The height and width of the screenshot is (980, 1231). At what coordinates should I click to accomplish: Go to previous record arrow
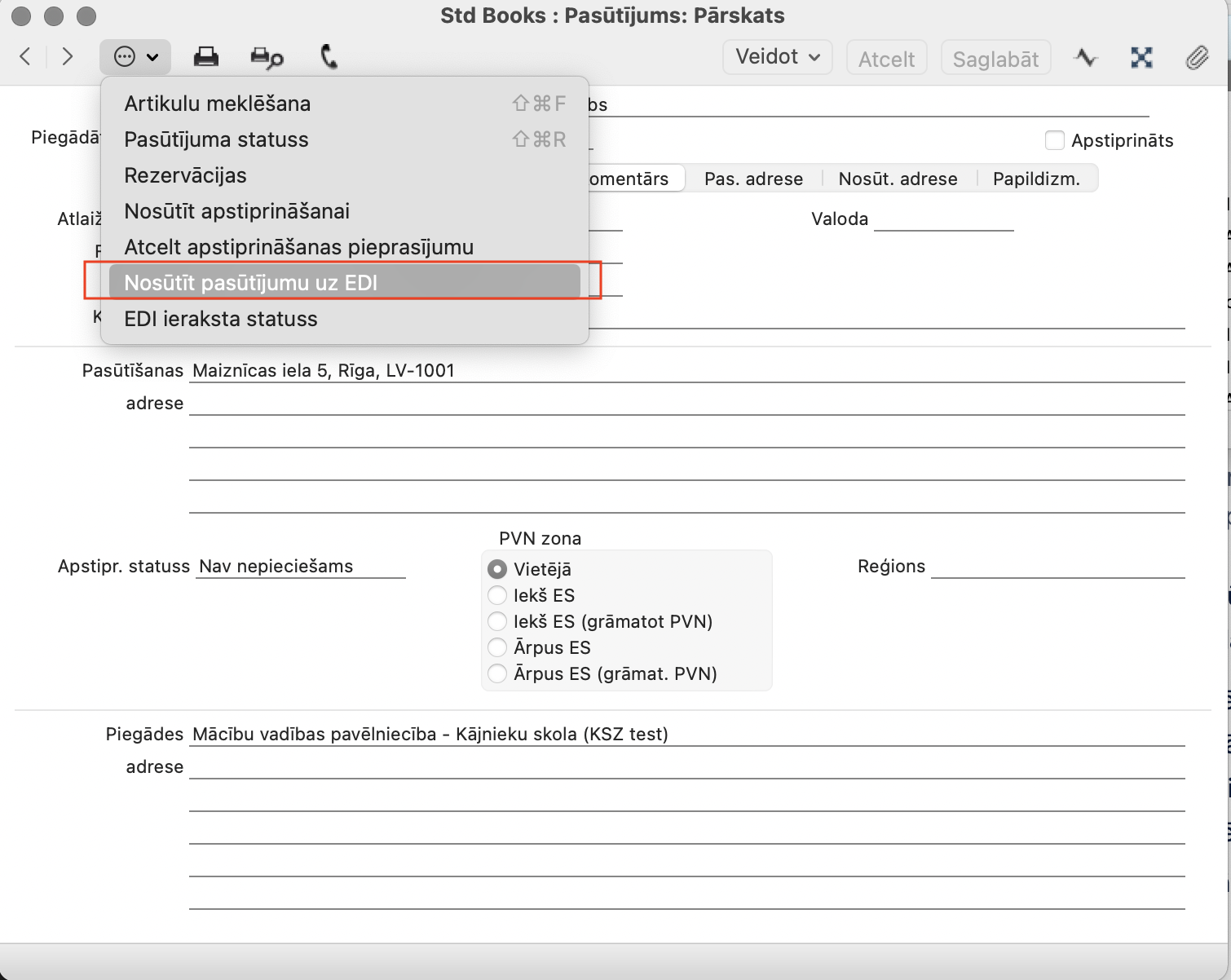pyautogui.click(x=25, y=57)
